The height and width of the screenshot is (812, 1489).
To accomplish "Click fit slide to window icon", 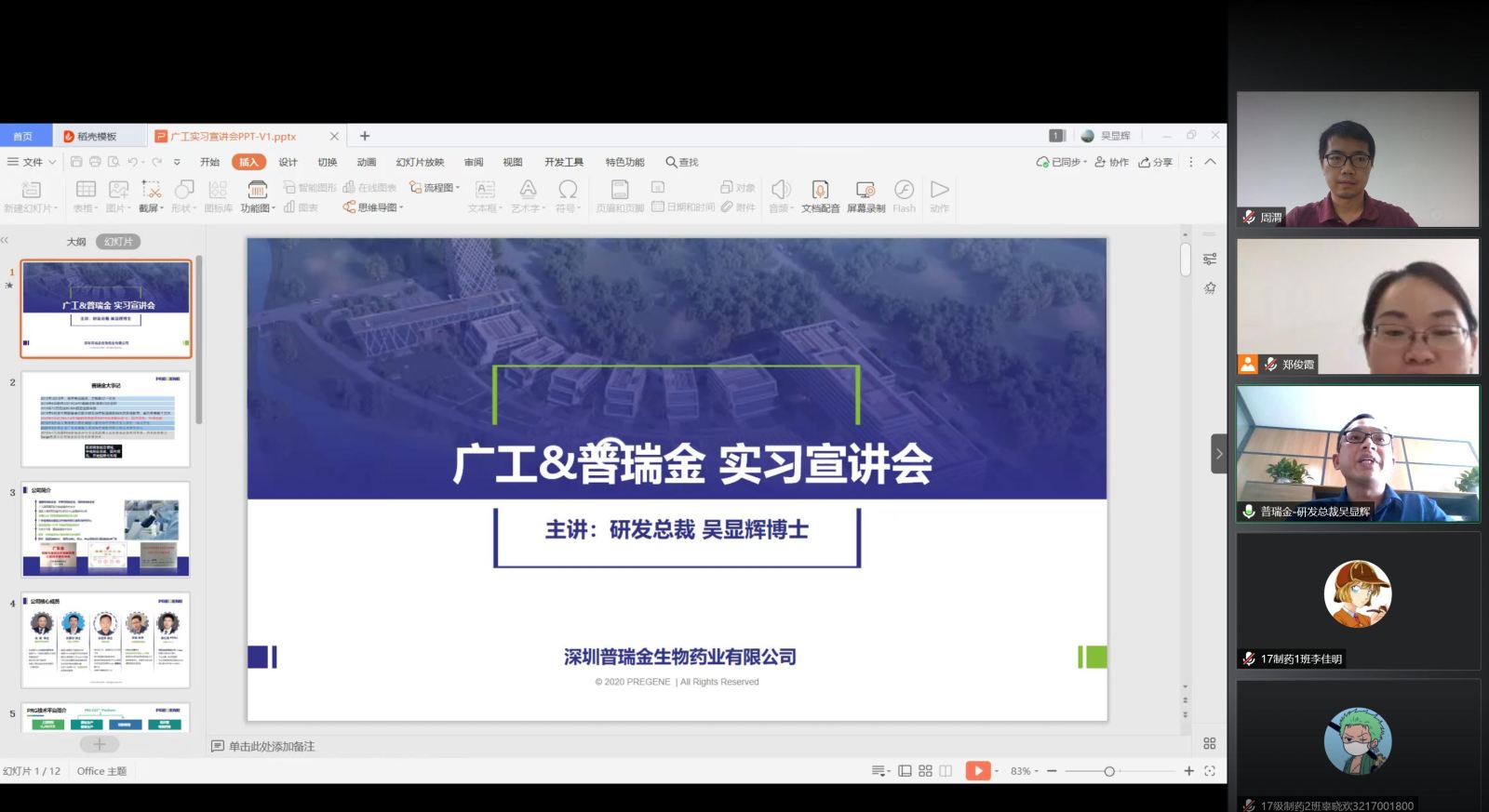I will (x=1210, y=771).
